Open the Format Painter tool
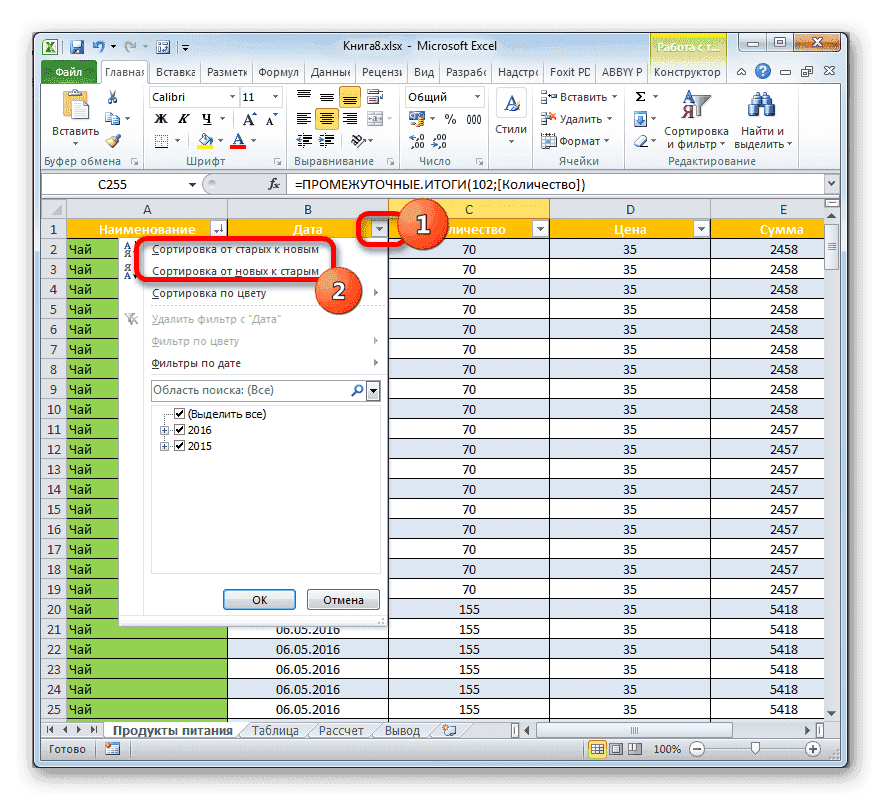This screenshot has height=800, width=882. (113, 140)
